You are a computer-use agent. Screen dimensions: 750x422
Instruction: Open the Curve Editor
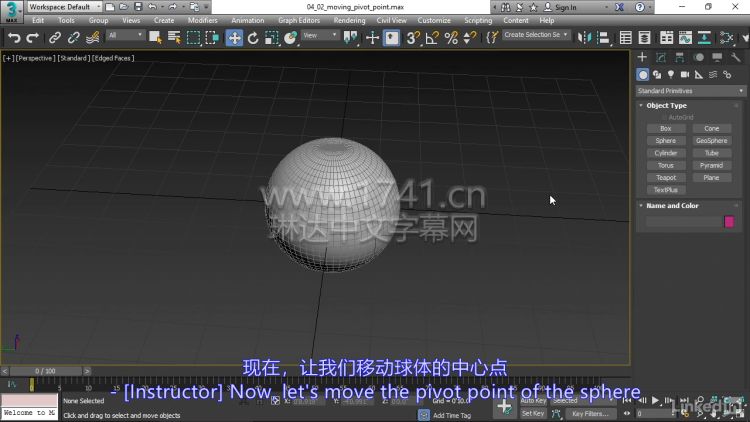click(x=685, y=38)
